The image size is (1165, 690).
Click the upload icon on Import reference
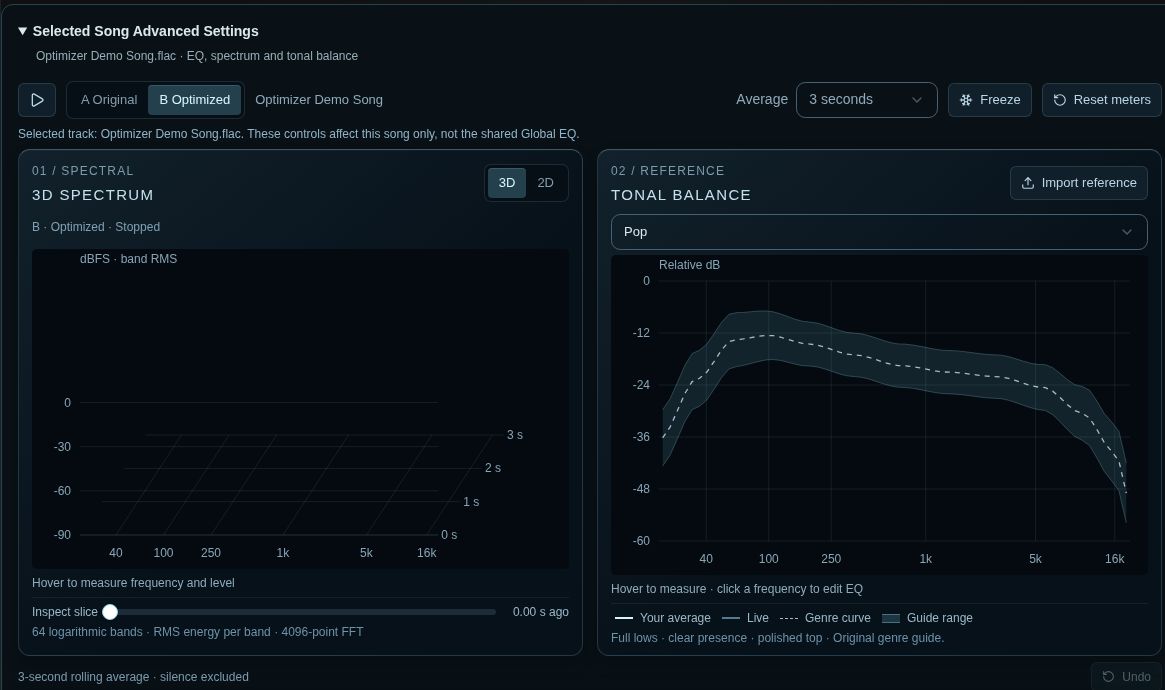coord(1028,183)
